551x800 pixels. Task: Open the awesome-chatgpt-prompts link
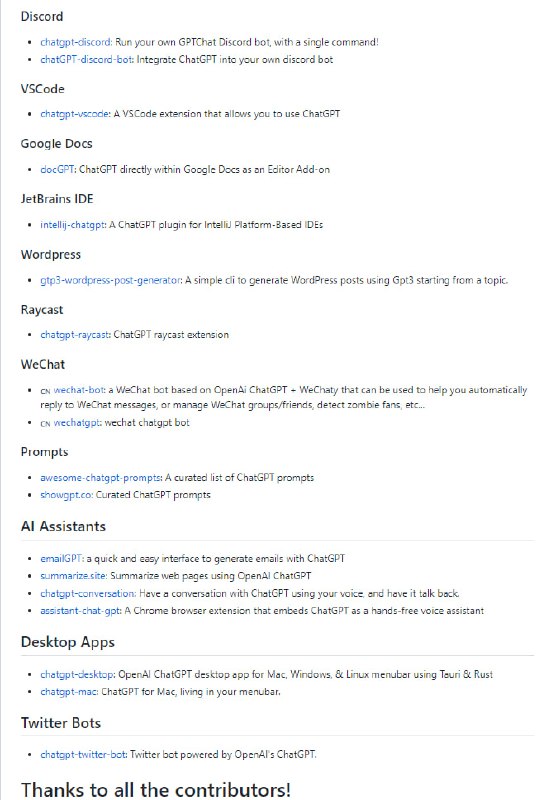point(101,478)
